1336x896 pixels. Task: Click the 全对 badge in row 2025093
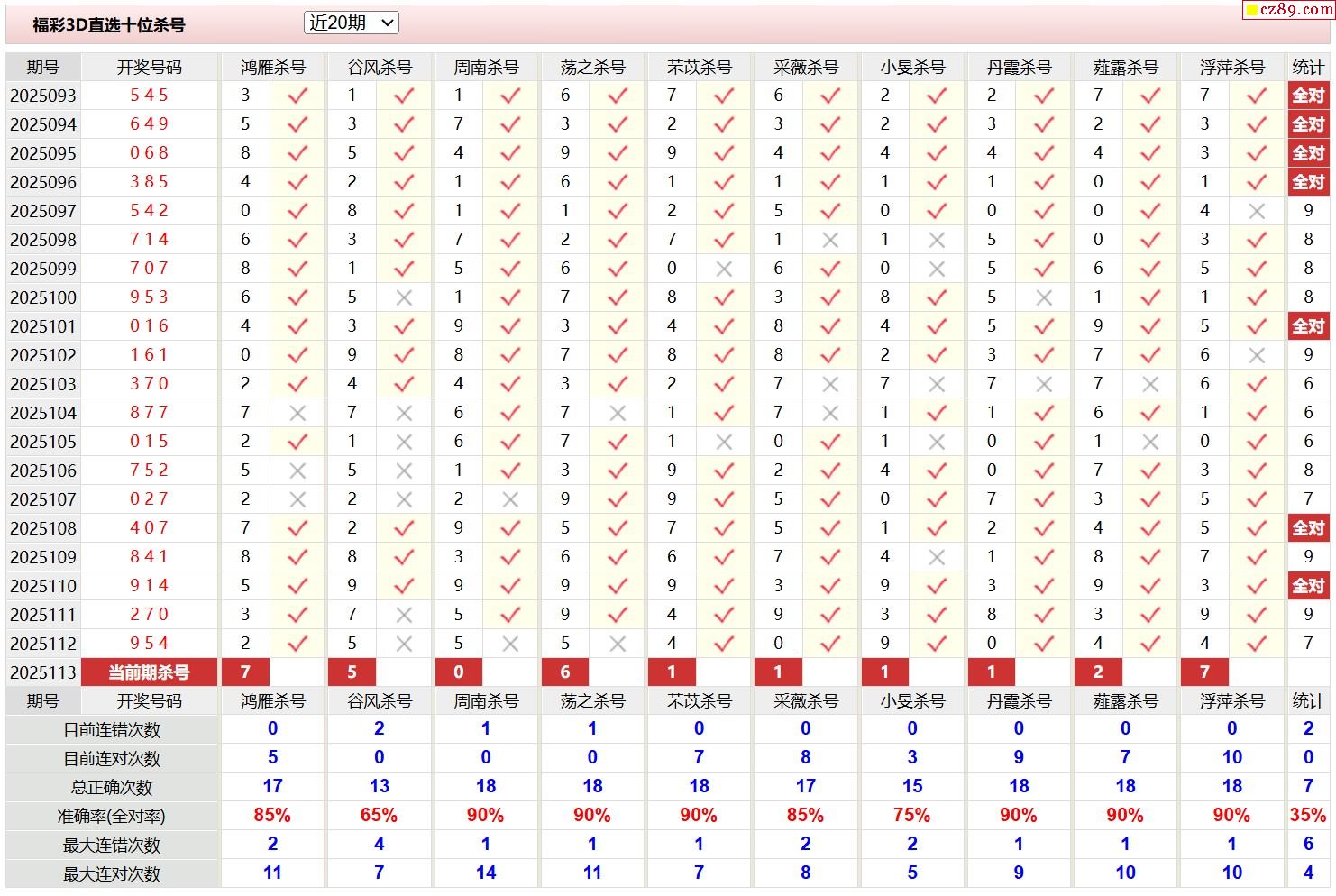pyautogui.click(x=1308, y=96)
